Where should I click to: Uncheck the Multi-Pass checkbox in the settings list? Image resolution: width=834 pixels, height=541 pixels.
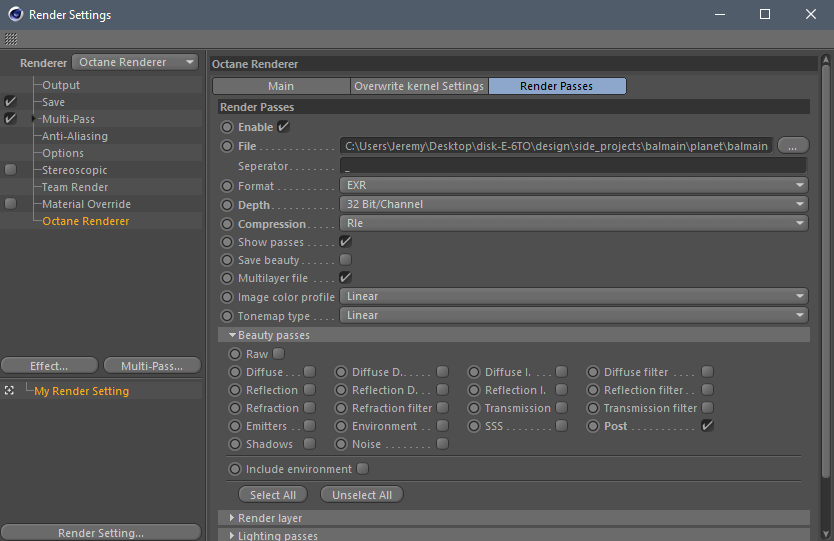tap(10, 119)
